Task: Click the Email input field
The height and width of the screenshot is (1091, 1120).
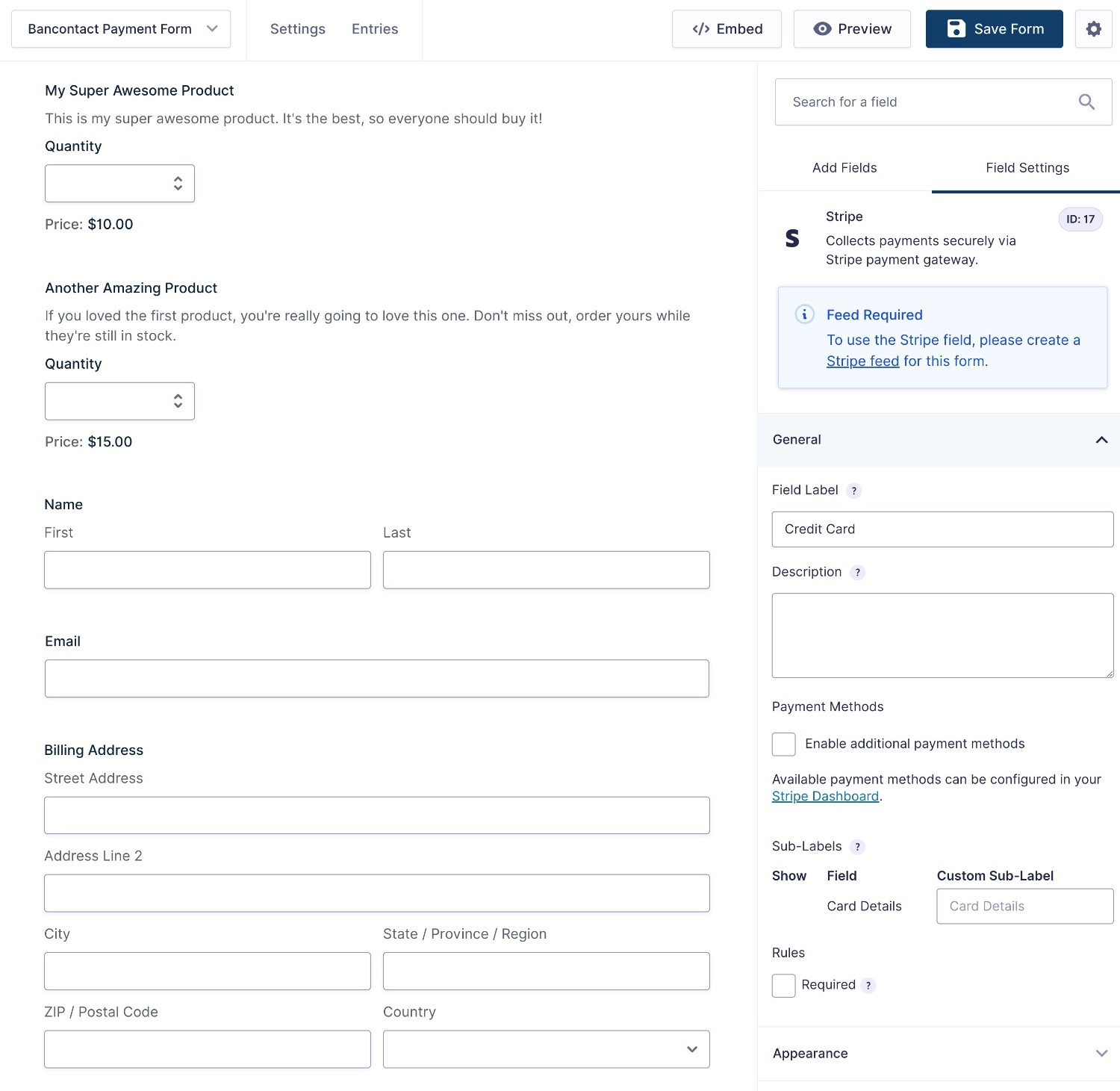Action: click(376, 679)
